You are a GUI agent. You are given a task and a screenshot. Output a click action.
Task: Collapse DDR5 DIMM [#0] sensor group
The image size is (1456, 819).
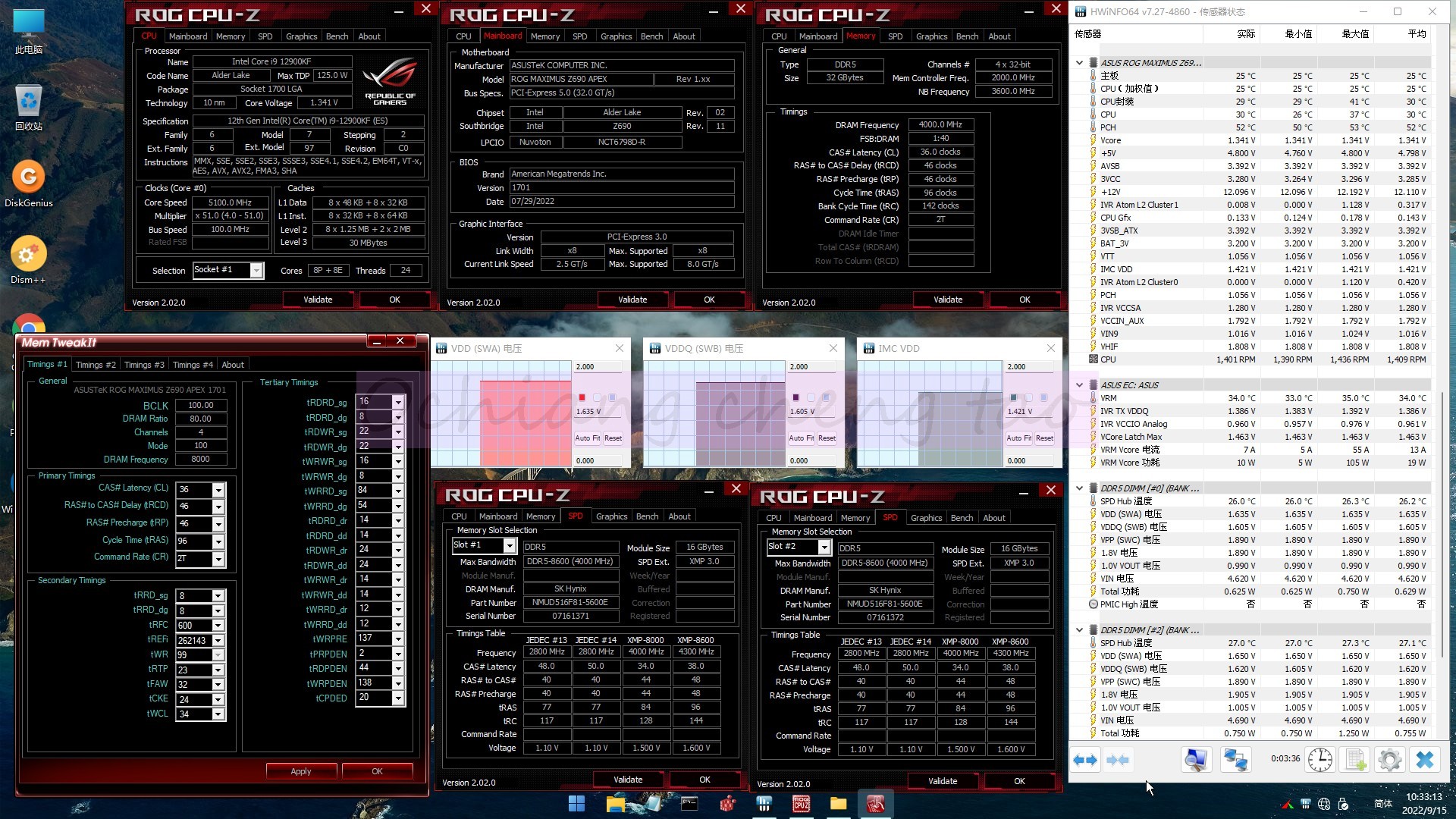pyautogui.click(x=1079, y=488)
